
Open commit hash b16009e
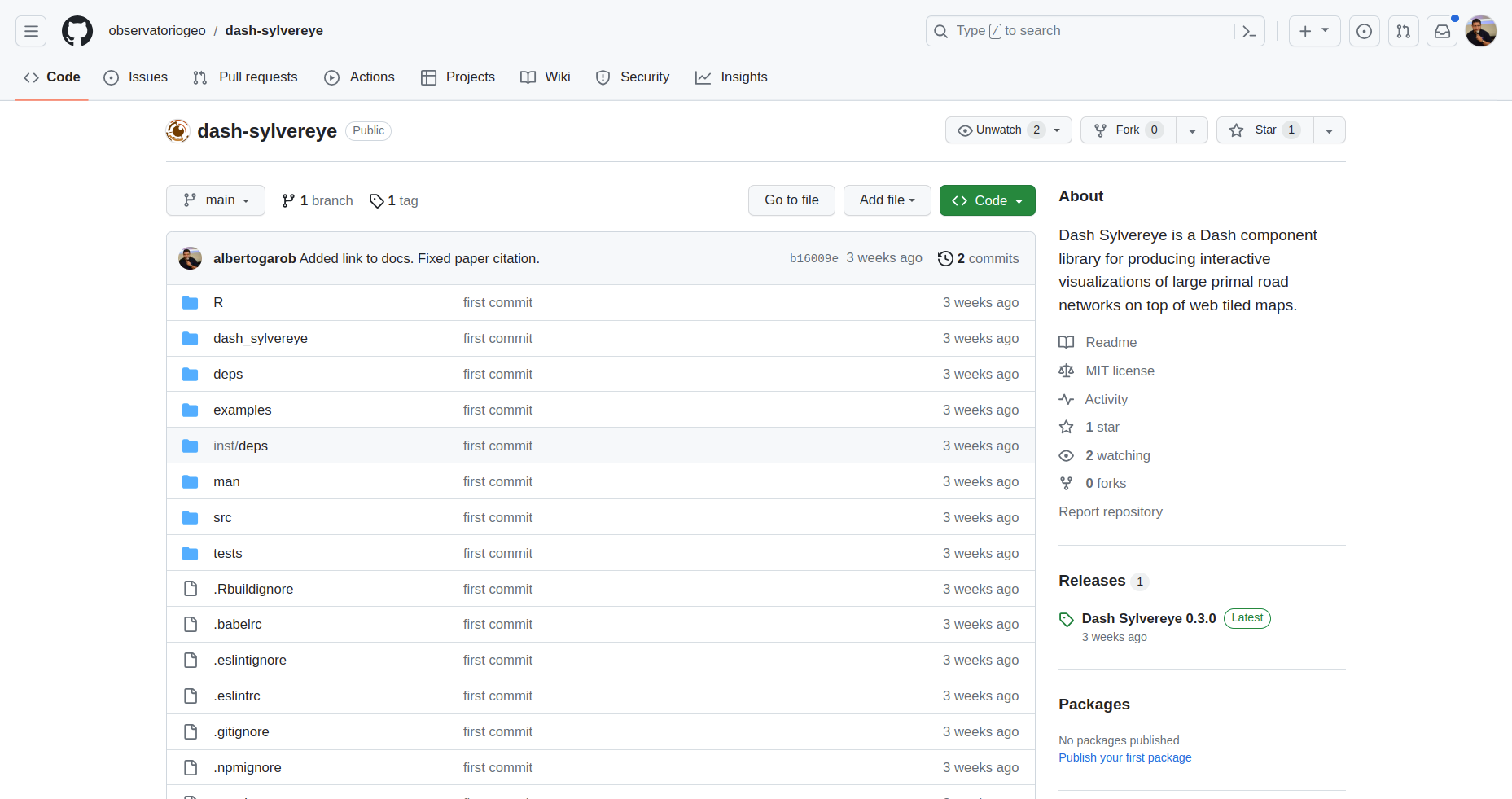pyautogui.click(x=814, y=258)
